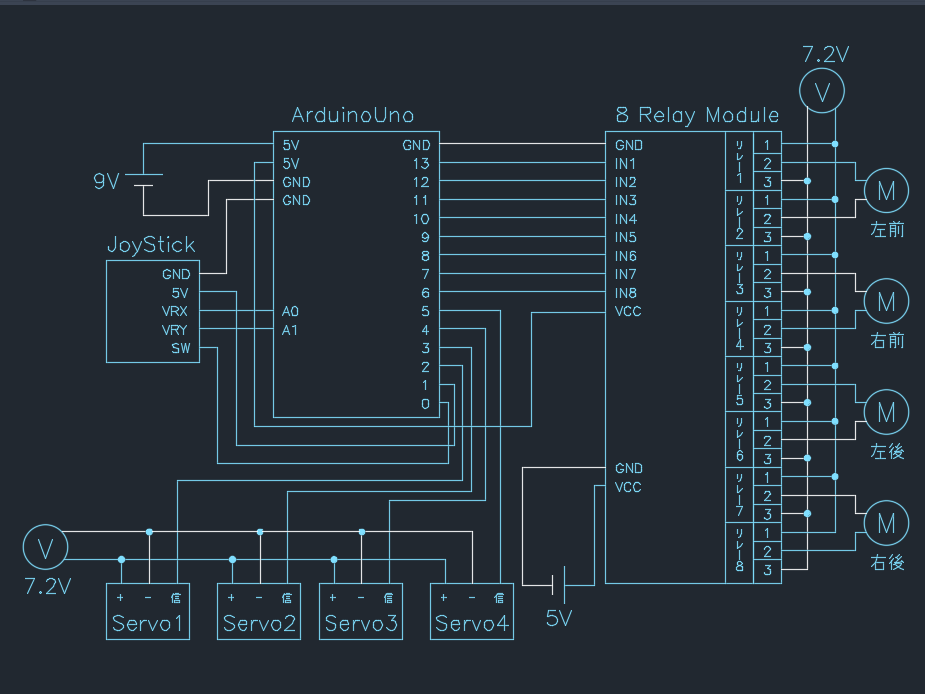Select the Servo1 block
The width and height of the screenshot is (925, 694).
[x=148, y=611]
